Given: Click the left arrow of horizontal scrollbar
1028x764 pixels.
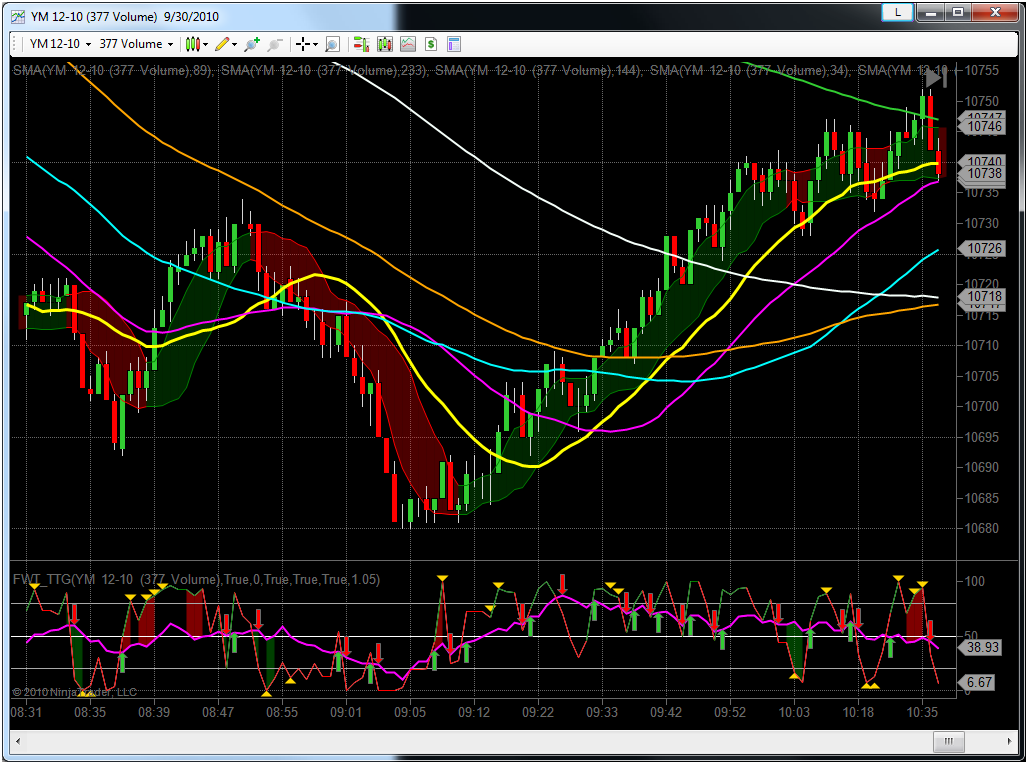Looking at the screenshot, I should (19, 741).
